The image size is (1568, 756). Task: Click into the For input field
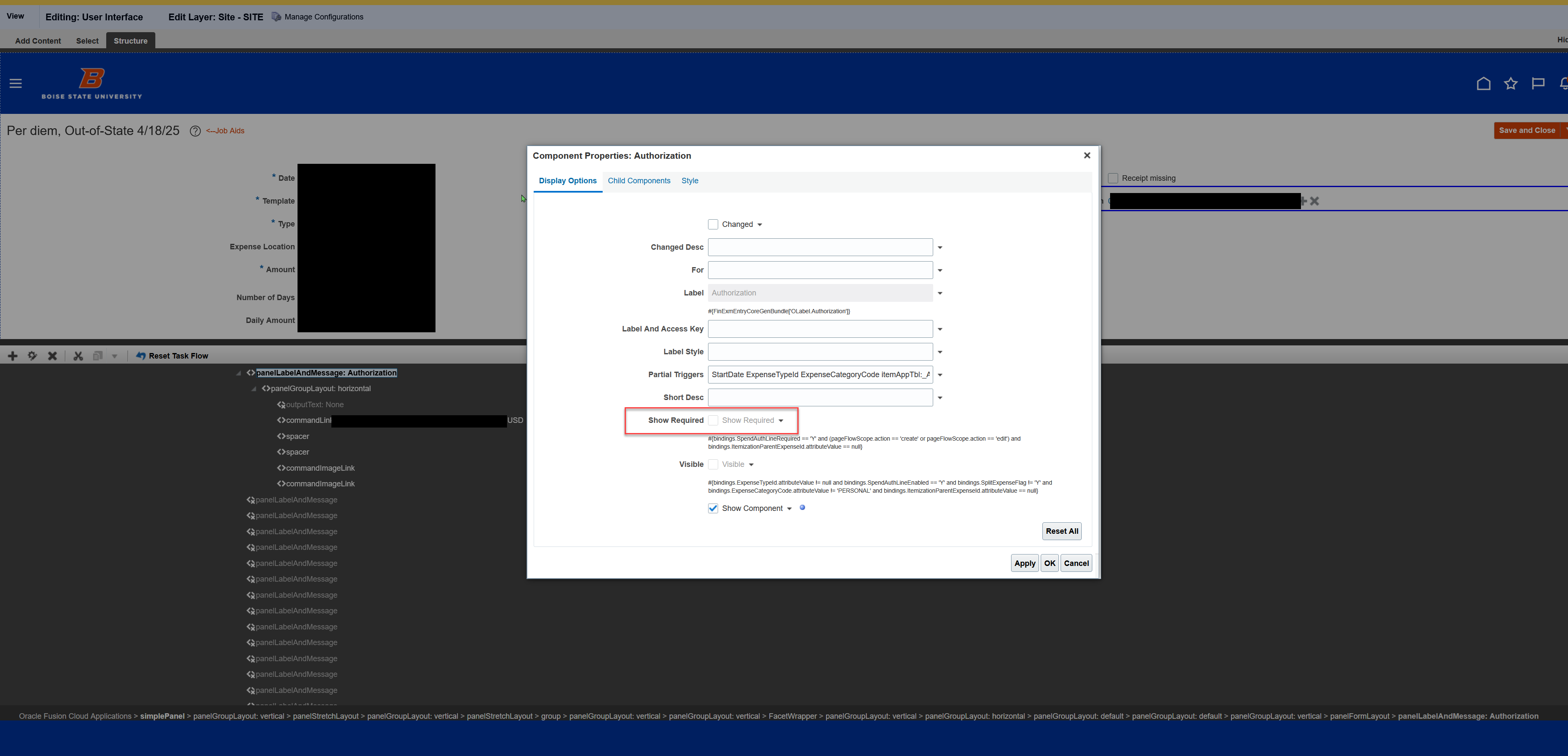click(820, 270)
